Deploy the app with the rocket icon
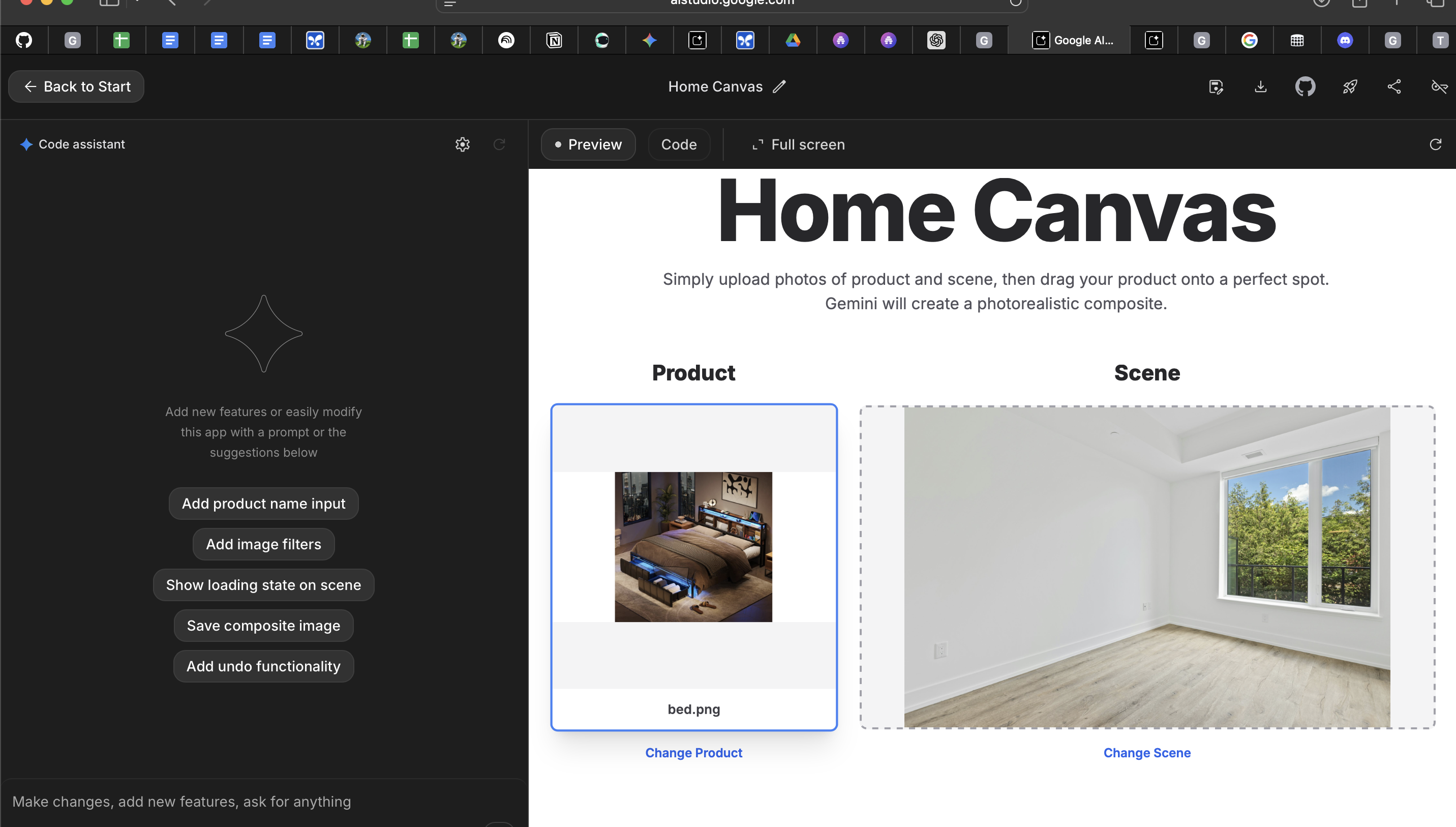1456x827 pixels. [1349, 86]
